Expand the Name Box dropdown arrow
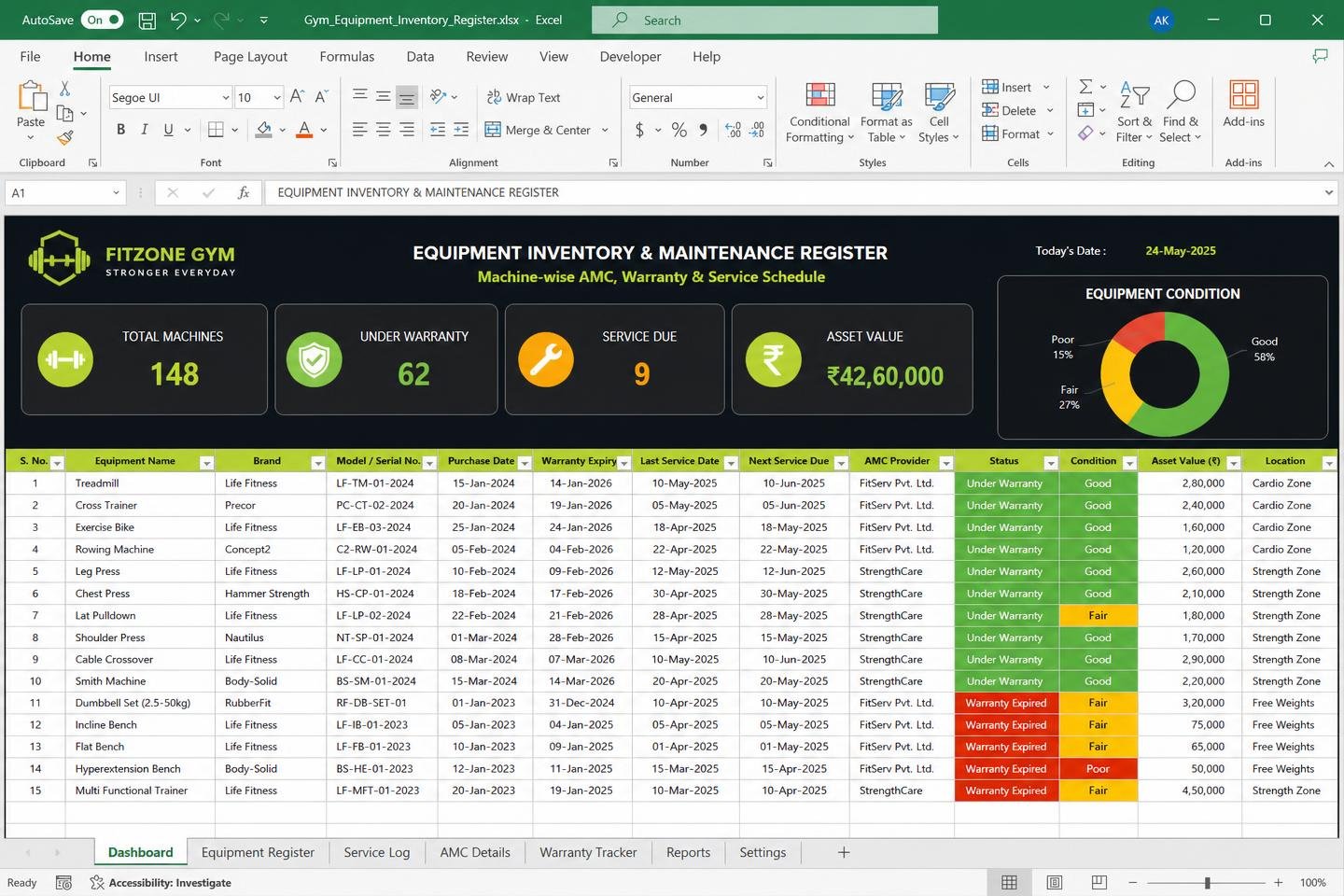The image size is (1344, 896). pos(116,192)
